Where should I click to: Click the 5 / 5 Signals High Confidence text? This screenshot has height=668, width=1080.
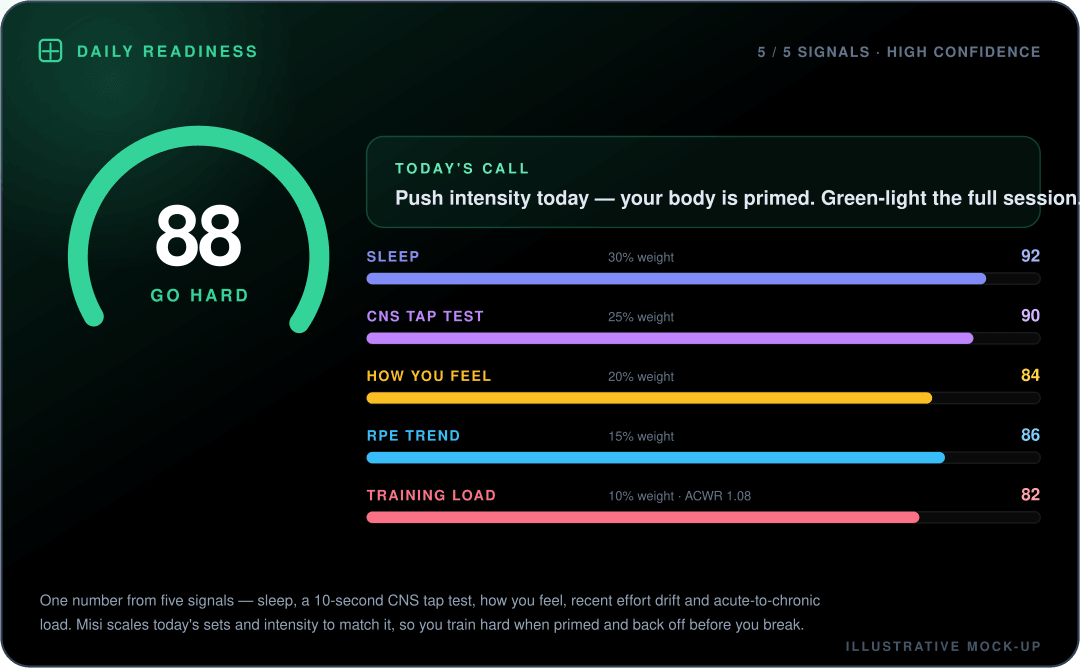[x=899, y=52]
